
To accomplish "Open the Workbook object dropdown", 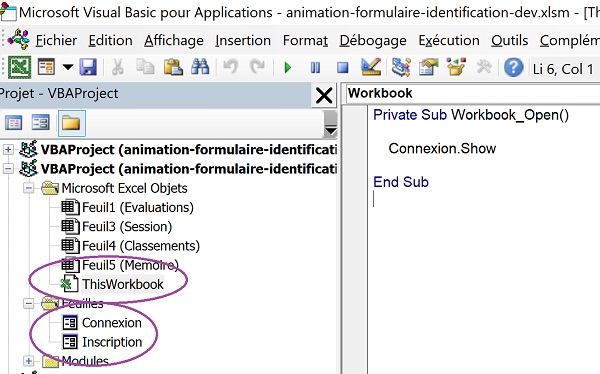I will pyautogui.click(x=473, y=93).
